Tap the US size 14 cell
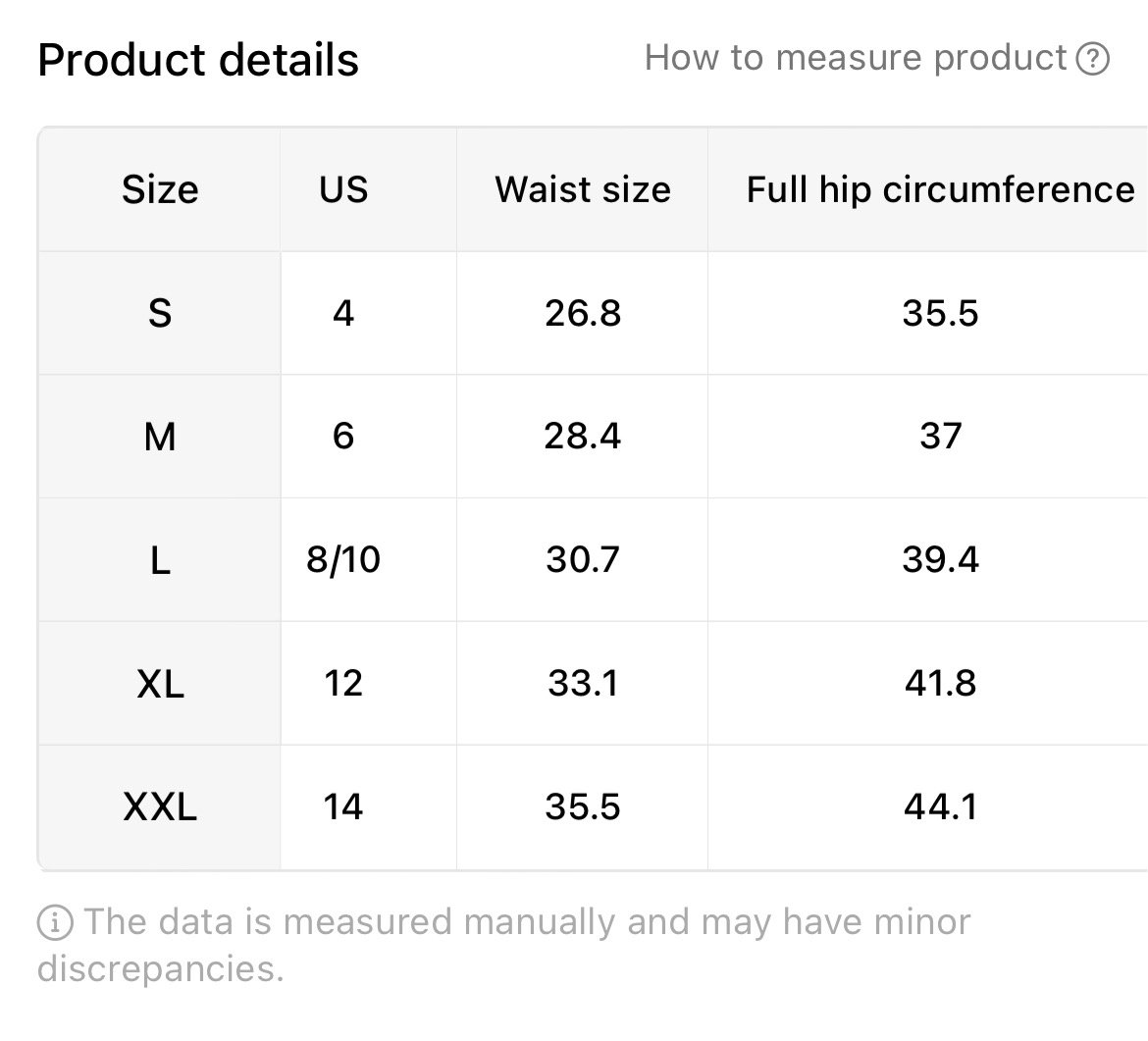Viewport: 1148px width, 1041px height. pyautogui.click(x=343, y=807)
